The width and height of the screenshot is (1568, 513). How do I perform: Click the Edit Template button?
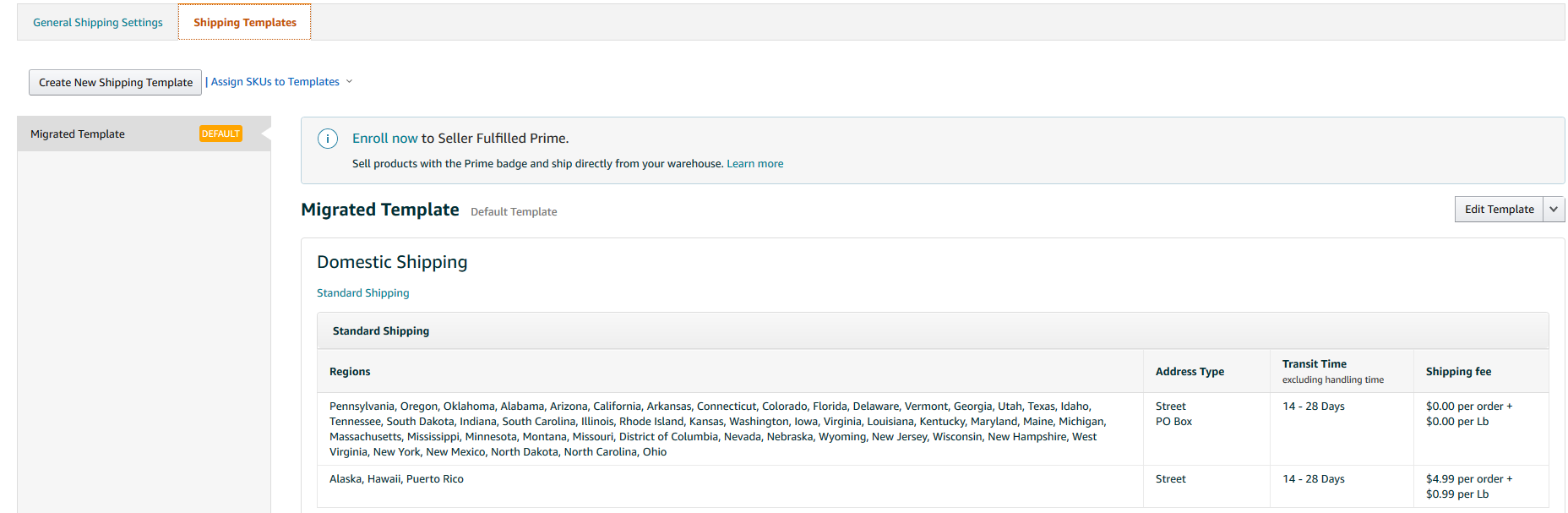(x=1499, y=210)
